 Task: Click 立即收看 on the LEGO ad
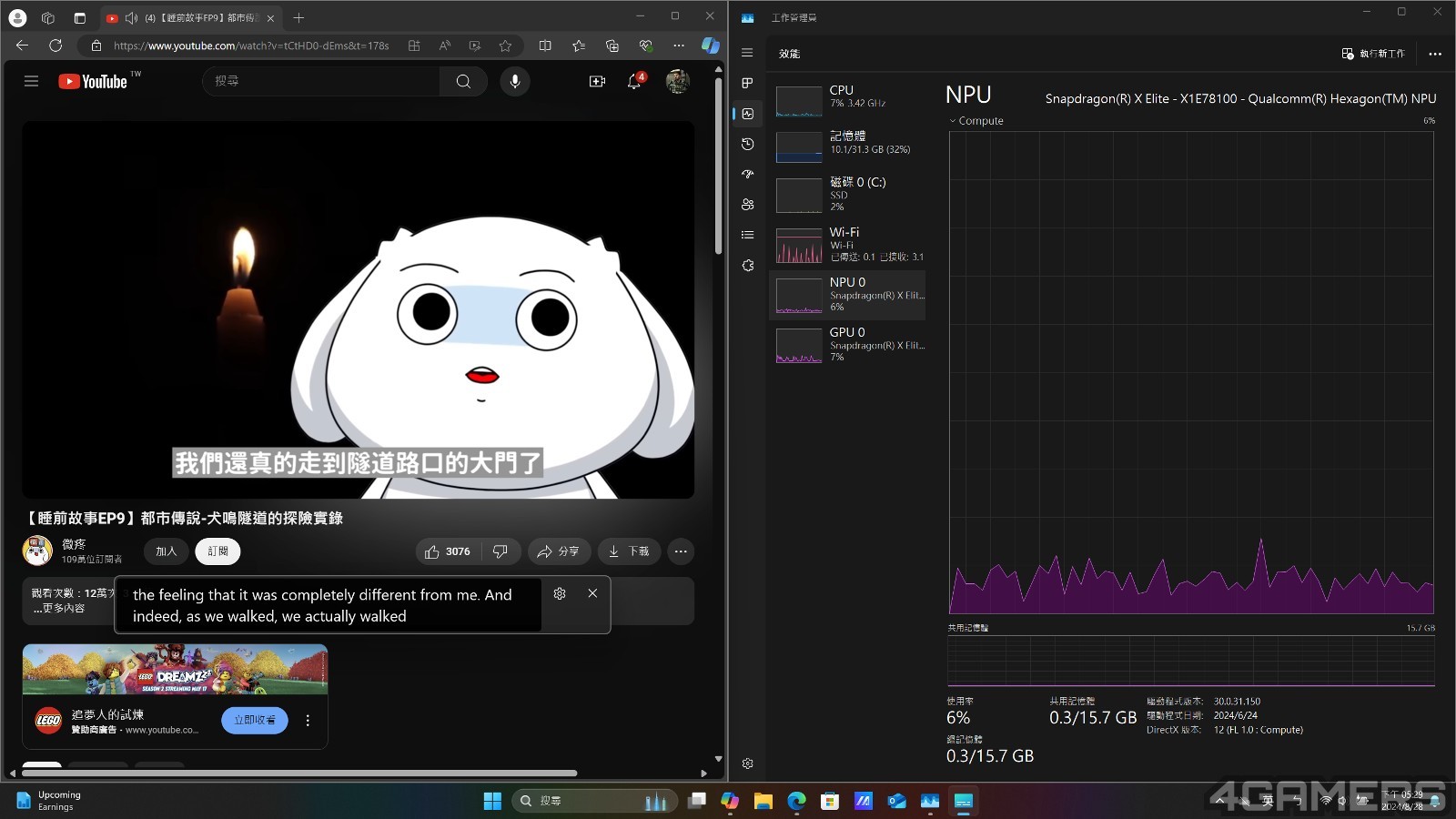(255, 720)
